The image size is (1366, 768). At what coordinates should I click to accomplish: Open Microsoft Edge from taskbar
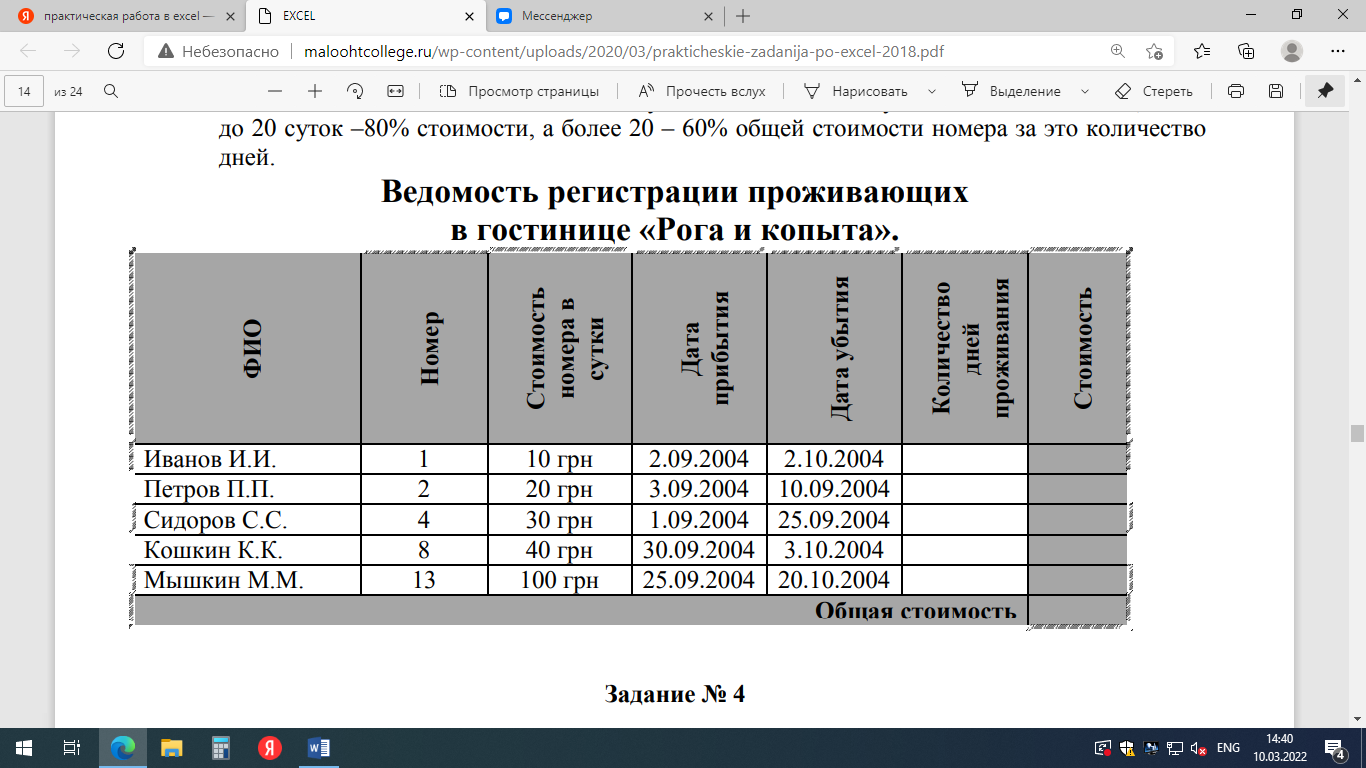tap(123, 747)
